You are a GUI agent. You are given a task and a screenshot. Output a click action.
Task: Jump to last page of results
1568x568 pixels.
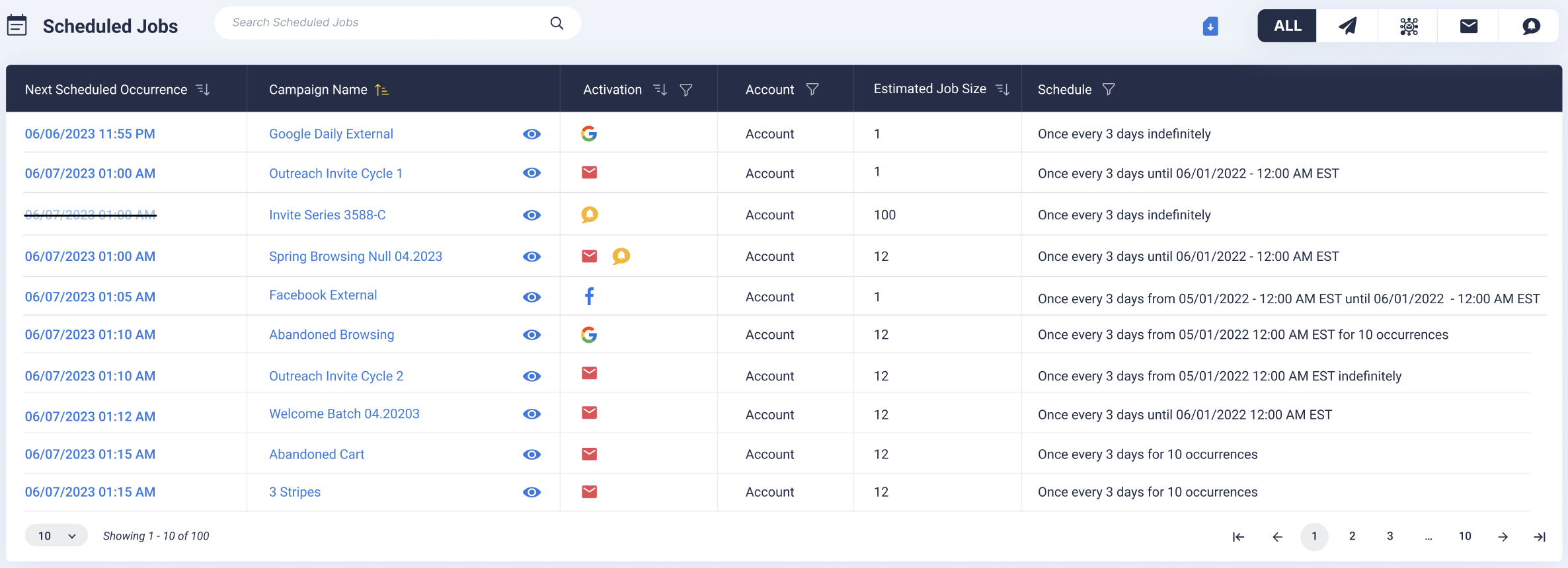point(1540,537)
